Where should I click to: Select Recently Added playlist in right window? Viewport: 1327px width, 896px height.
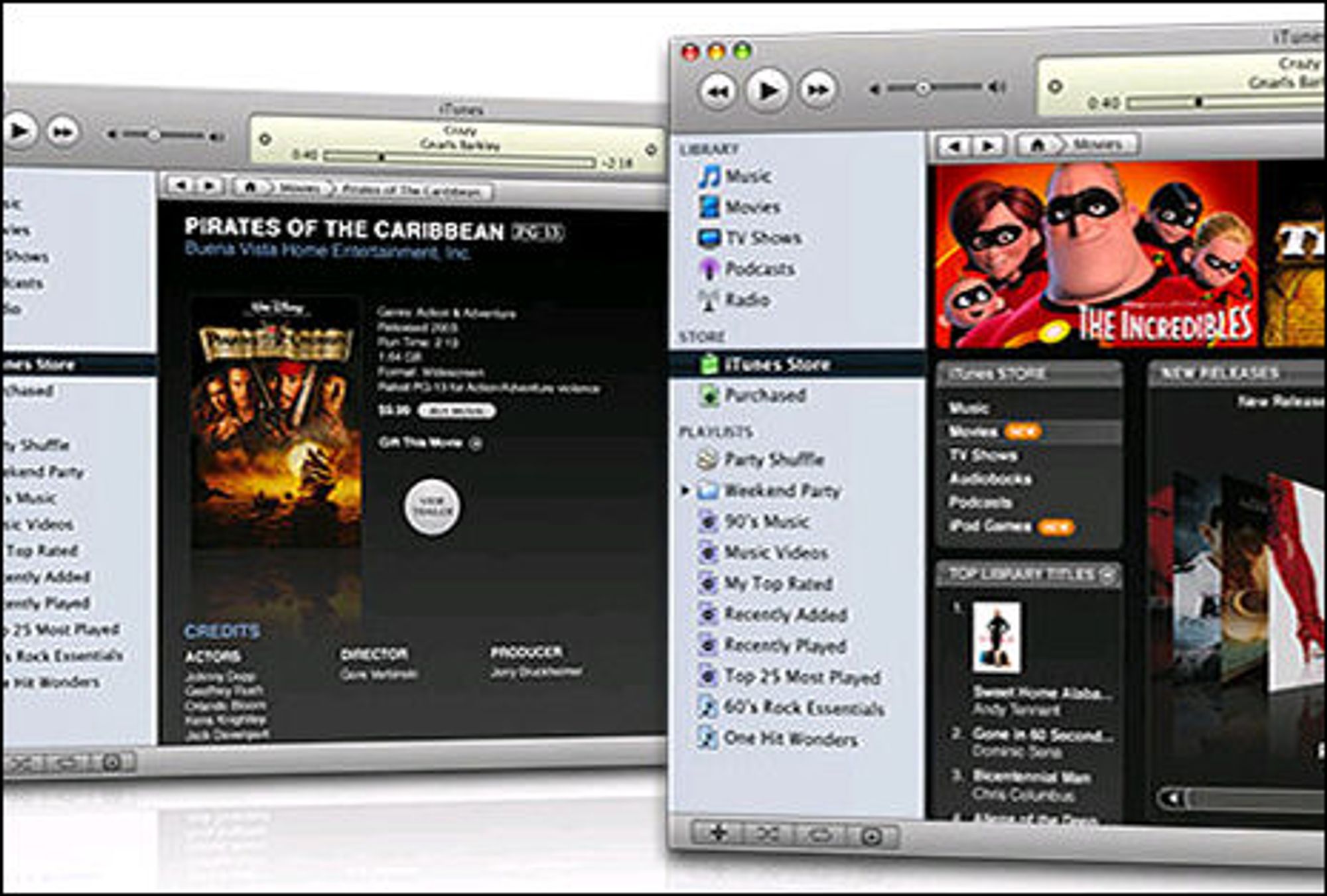773,614
